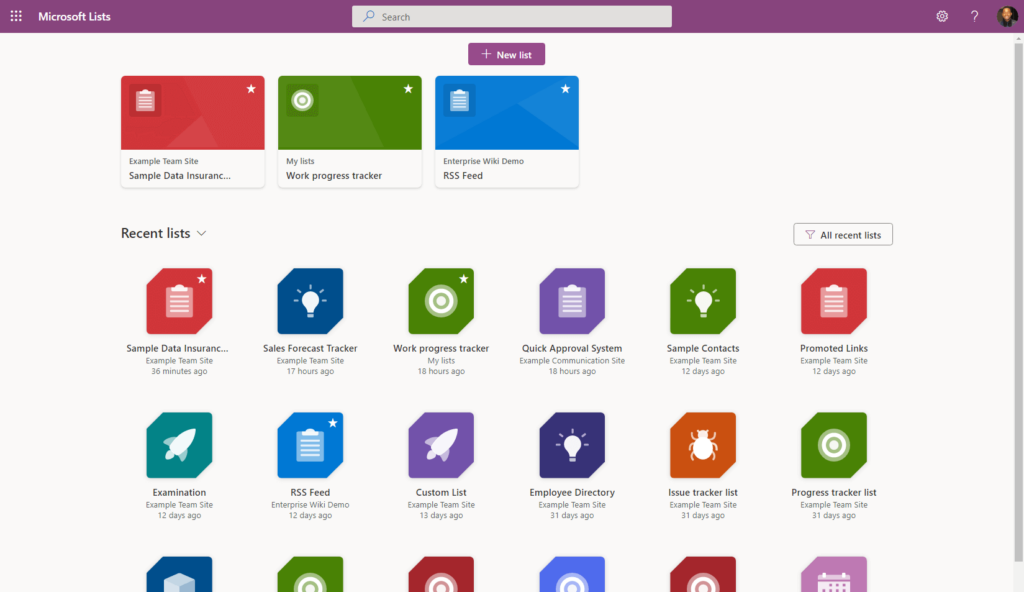Screen dimensions: 1024x592
Task: Click the Issue tracker list label
Action: 703,492
